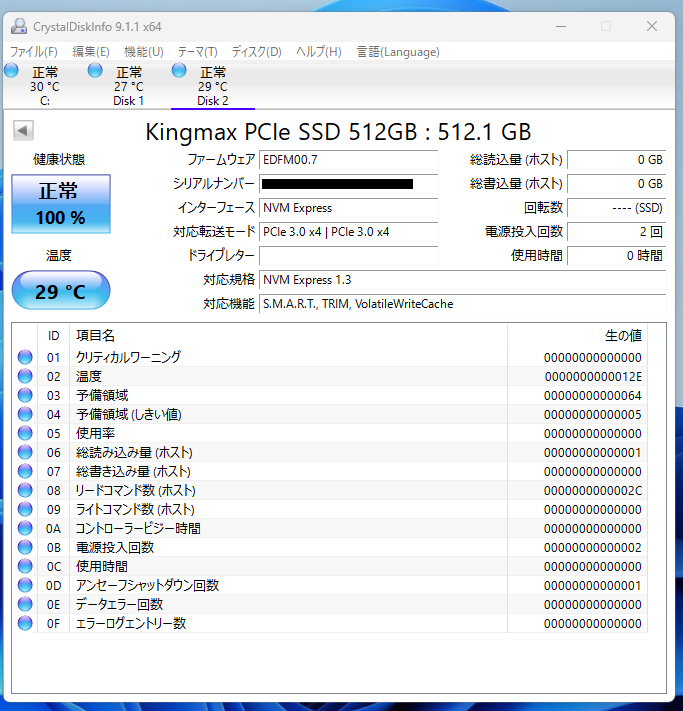Click status orb of 使用率 row
The image size is (683, 711).
point(25,433)
